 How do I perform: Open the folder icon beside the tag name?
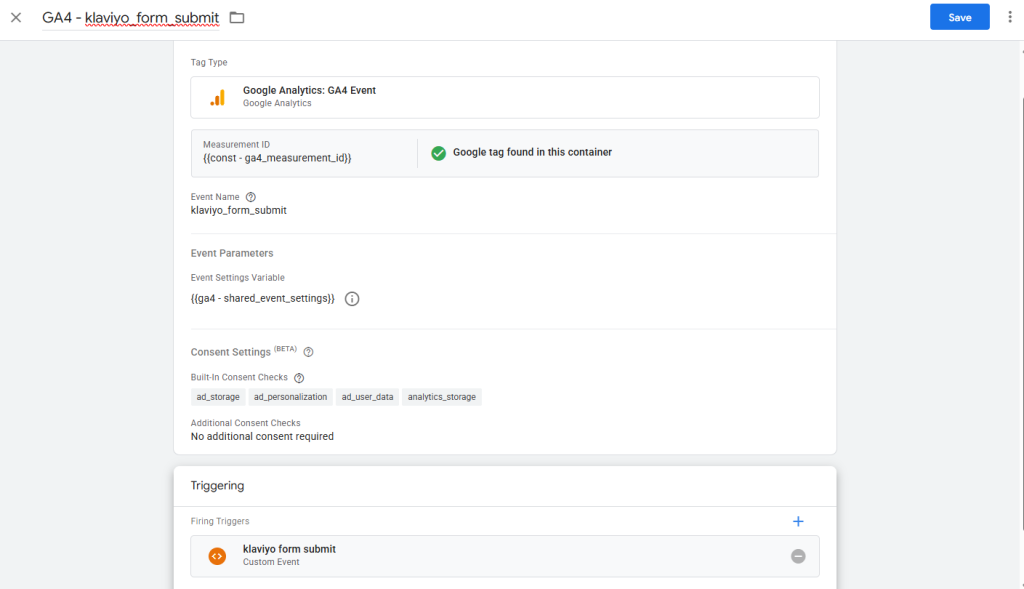click(237, 18)
